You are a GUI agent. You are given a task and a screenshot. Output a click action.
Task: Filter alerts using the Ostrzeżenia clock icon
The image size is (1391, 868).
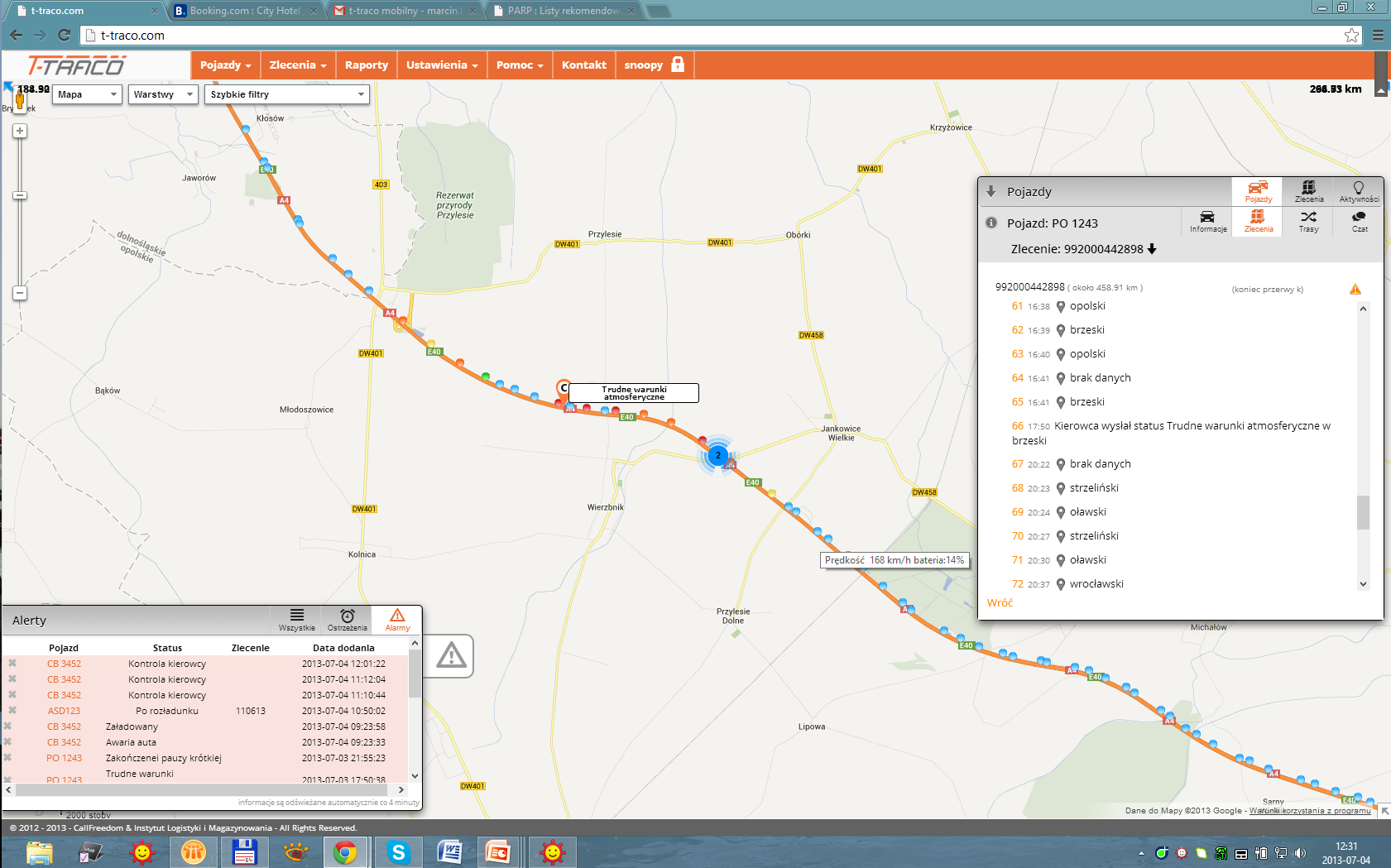click(348, 620)
